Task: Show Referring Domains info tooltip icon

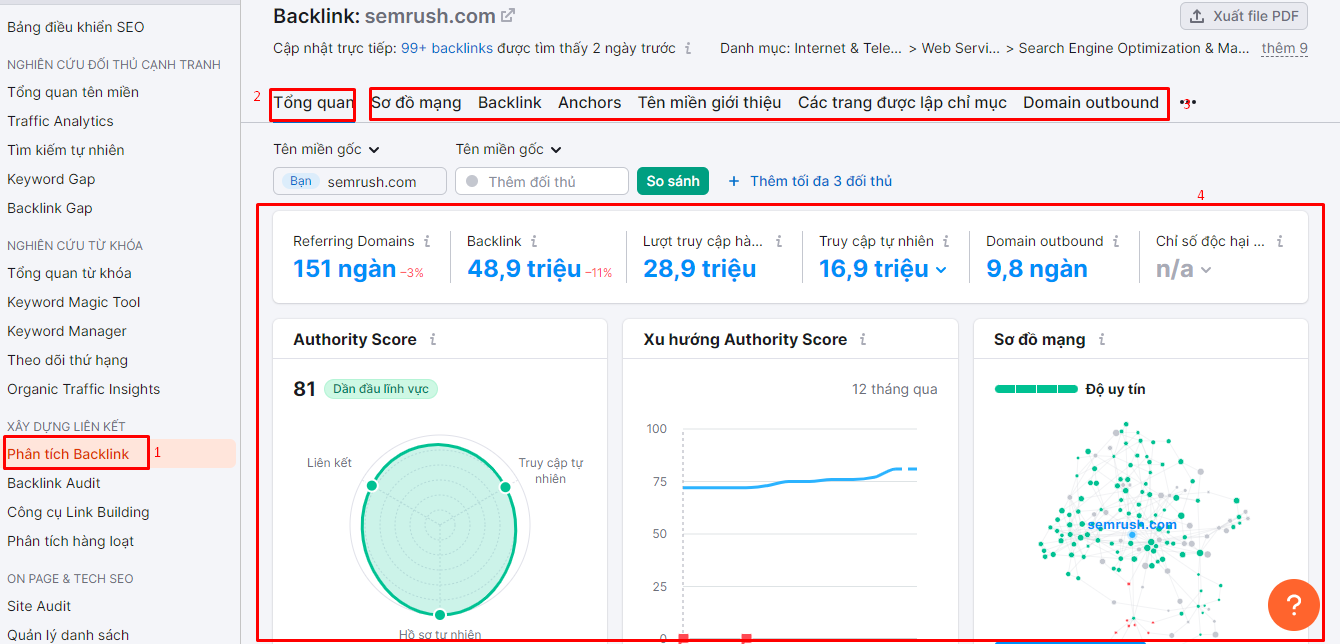Action: [x=427, y=241]
